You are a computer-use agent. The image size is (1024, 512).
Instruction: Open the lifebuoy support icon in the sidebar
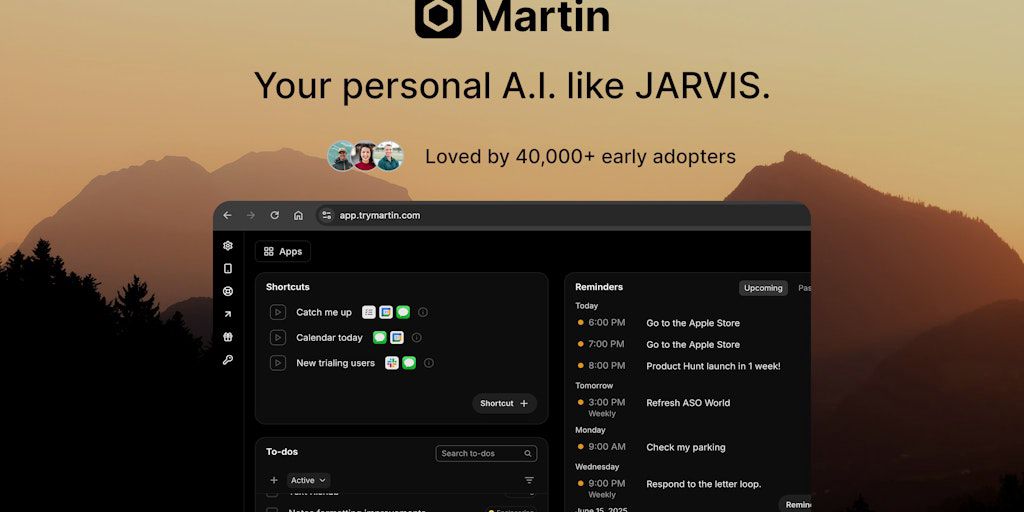[x=227, y=291]
